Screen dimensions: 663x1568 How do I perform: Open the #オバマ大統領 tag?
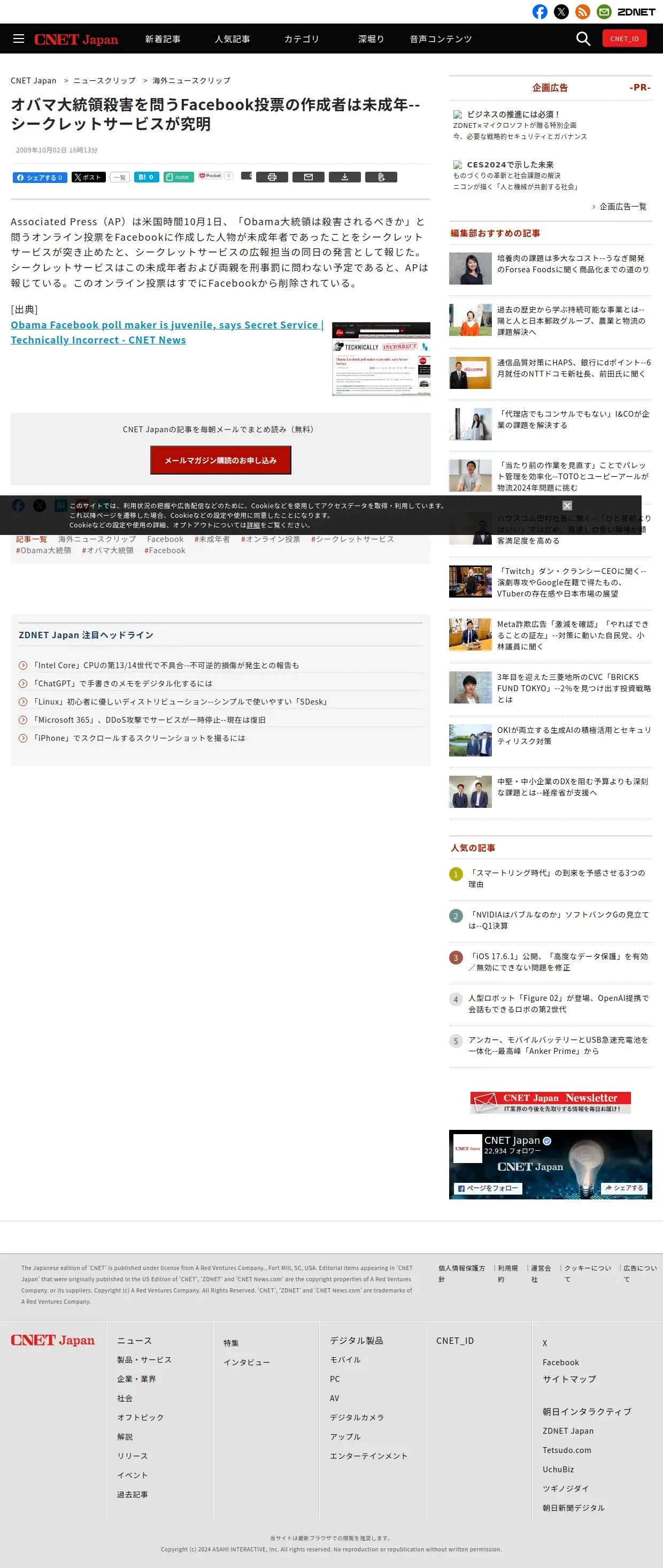tap(107, 550)
